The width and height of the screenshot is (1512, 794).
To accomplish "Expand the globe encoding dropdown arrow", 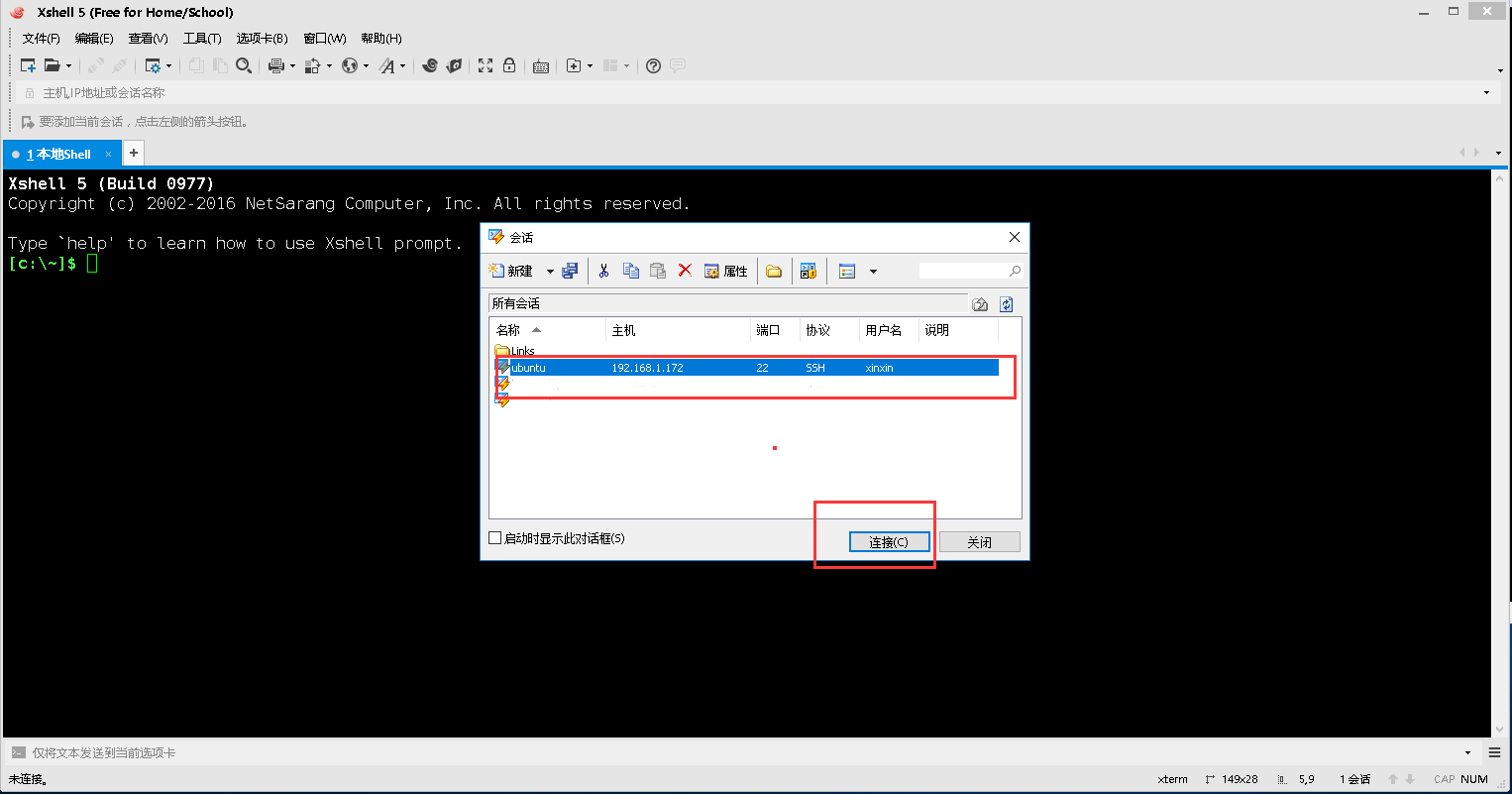I will [366, 66].
